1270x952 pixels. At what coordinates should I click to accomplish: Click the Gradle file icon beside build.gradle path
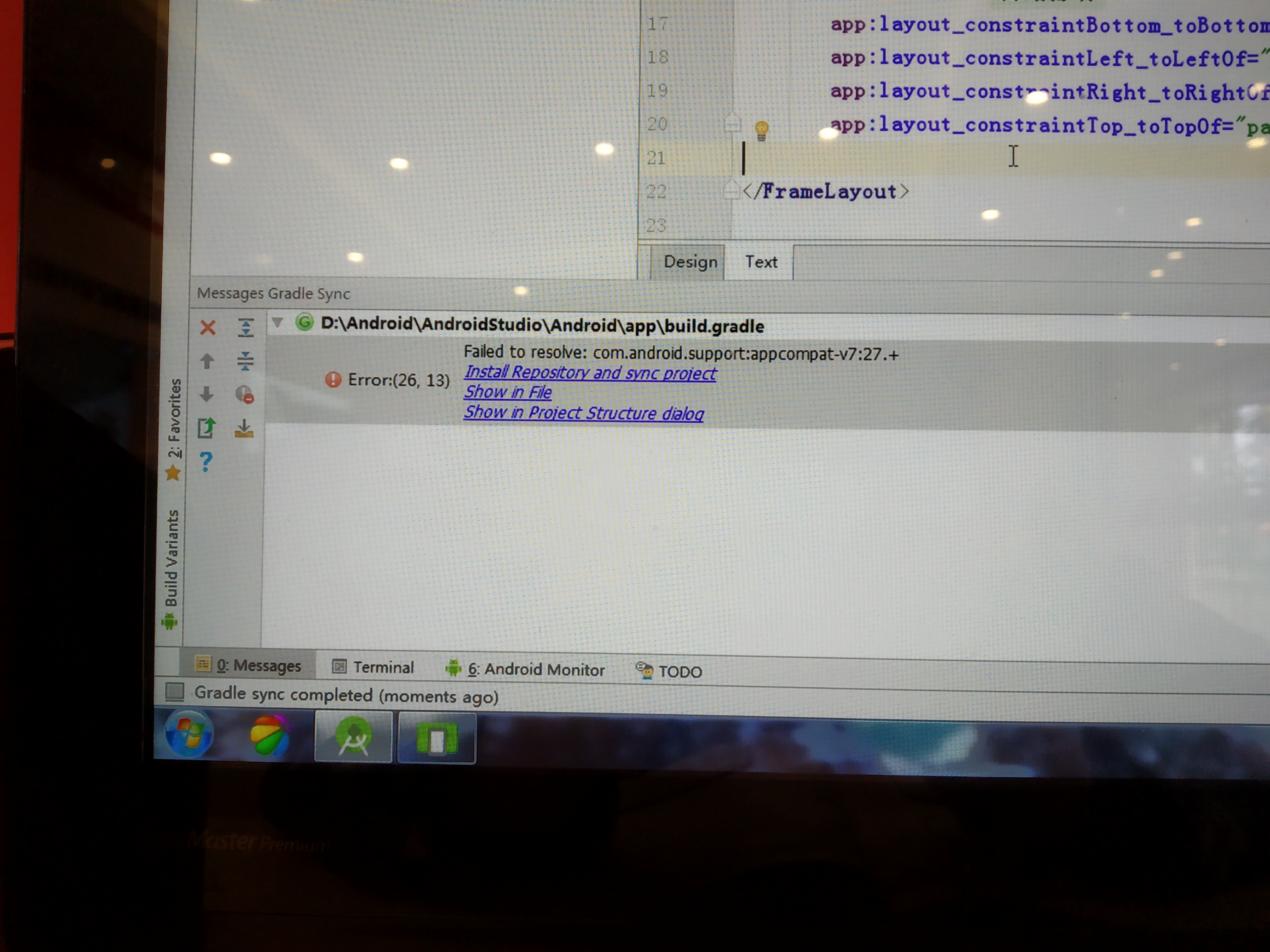304,322
